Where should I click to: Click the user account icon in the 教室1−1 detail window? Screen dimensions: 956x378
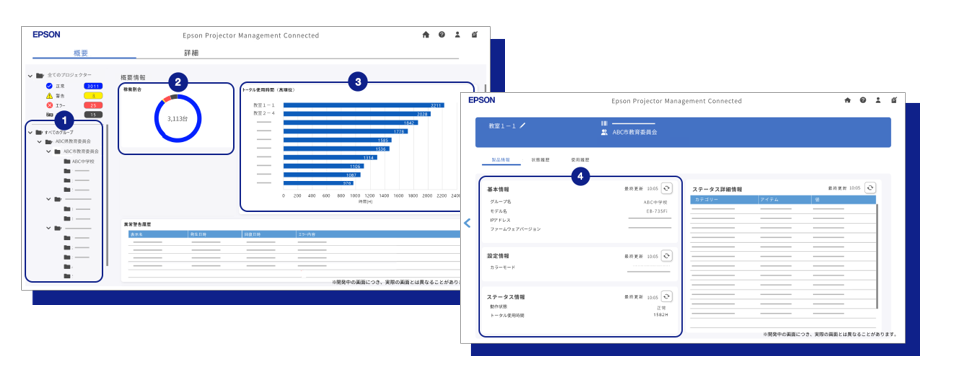pyautogui.click(x=878, y=100)
